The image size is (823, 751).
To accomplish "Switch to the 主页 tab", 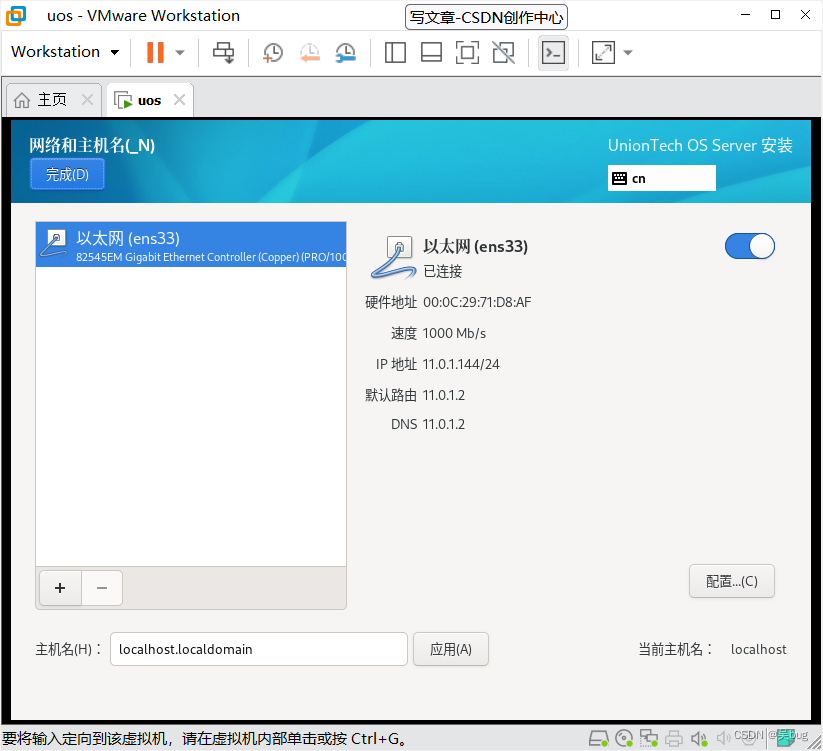I will click(48, 99).
